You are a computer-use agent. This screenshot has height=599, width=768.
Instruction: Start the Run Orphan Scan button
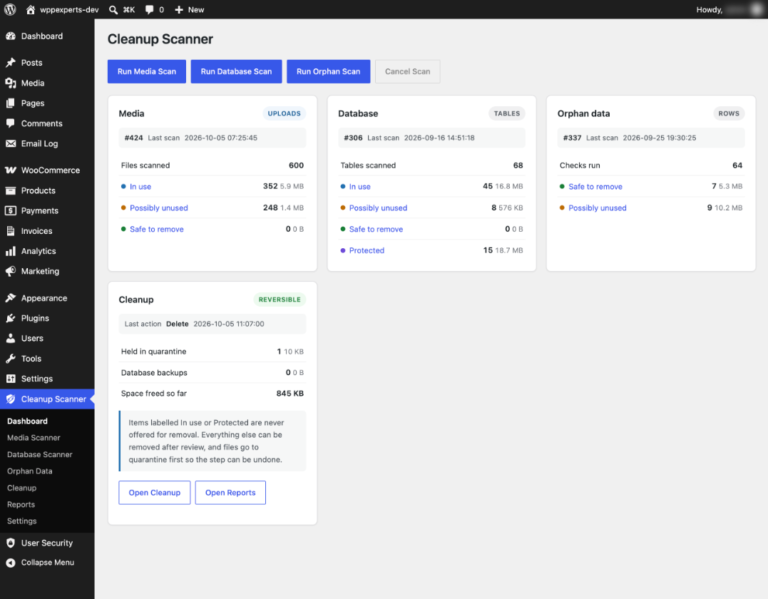pyautogui.click(x=328, y=72)
